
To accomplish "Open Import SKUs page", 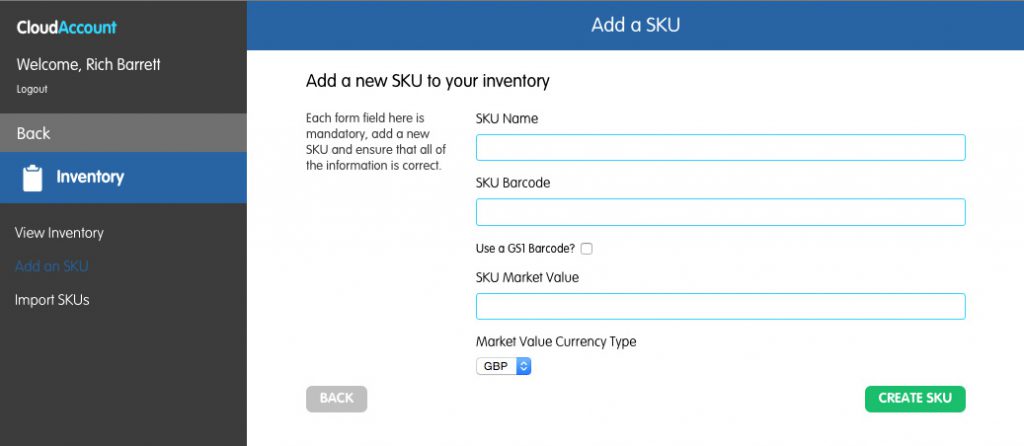I will click(52, 300).
